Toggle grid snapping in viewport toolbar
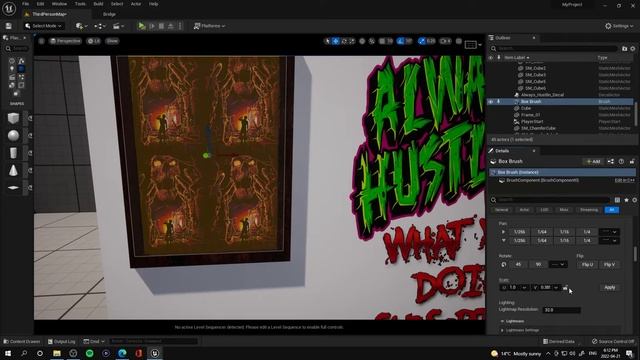 [x=382, y=41]
